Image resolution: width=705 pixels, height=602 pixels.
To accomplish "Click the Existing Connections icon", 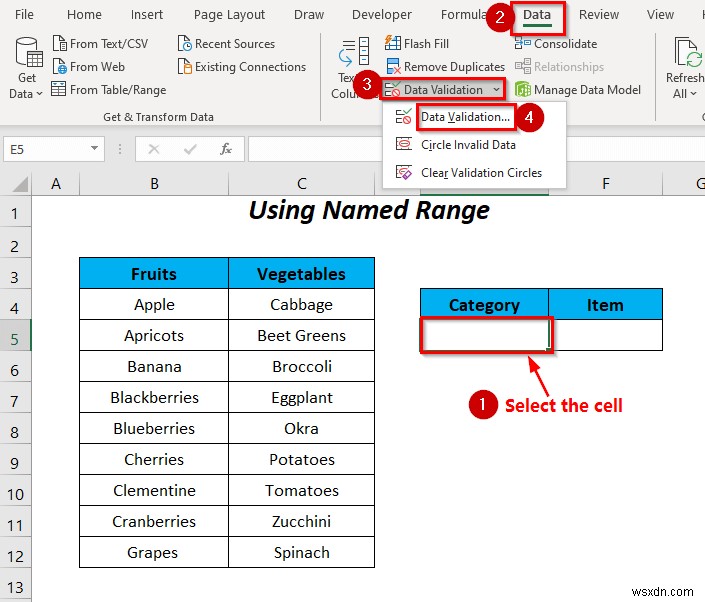I will [184, 67].
